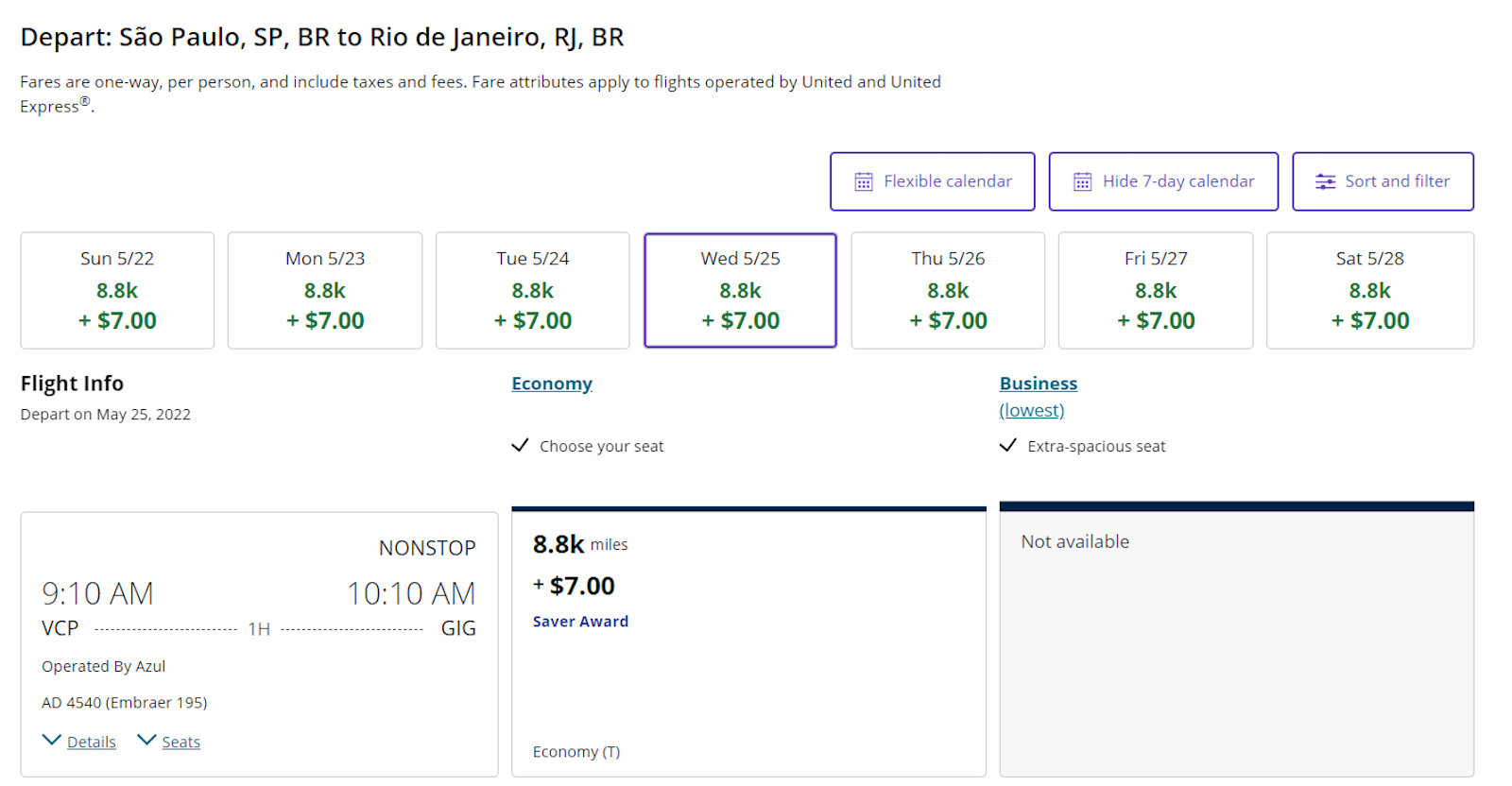This screenshot has width=1512, height=786.
Task: Select the Sat 5/28 date tab
Action: pos(1370,291)
